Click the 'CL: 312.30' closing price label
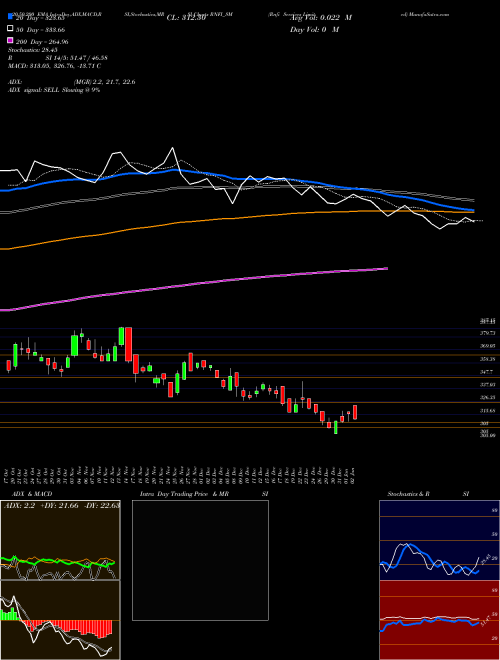 pyautogui.click(x=186, y=18)
